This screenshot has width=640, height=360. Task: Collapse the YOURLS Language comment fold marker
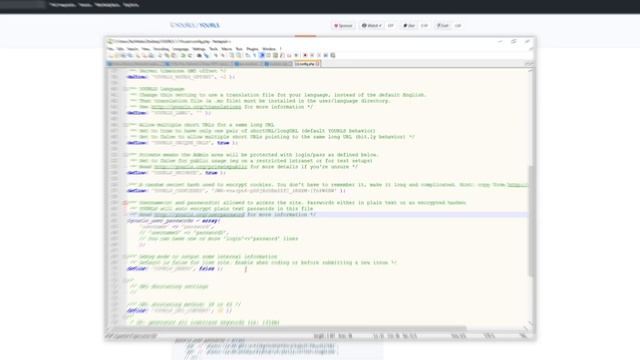click(x=125, y=89)
